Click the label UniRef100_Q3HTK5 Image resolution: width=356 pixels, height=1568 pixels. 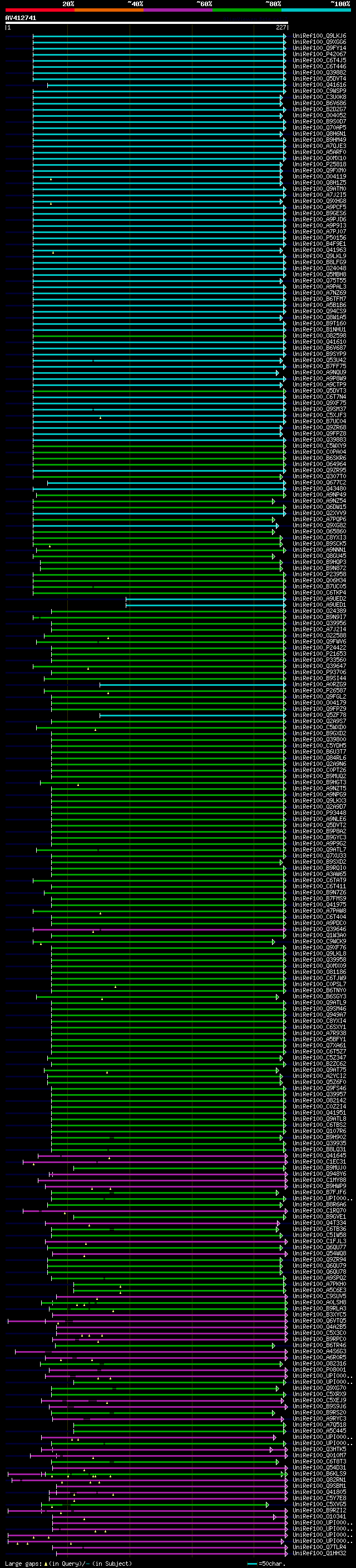[x=319, y=1449]
